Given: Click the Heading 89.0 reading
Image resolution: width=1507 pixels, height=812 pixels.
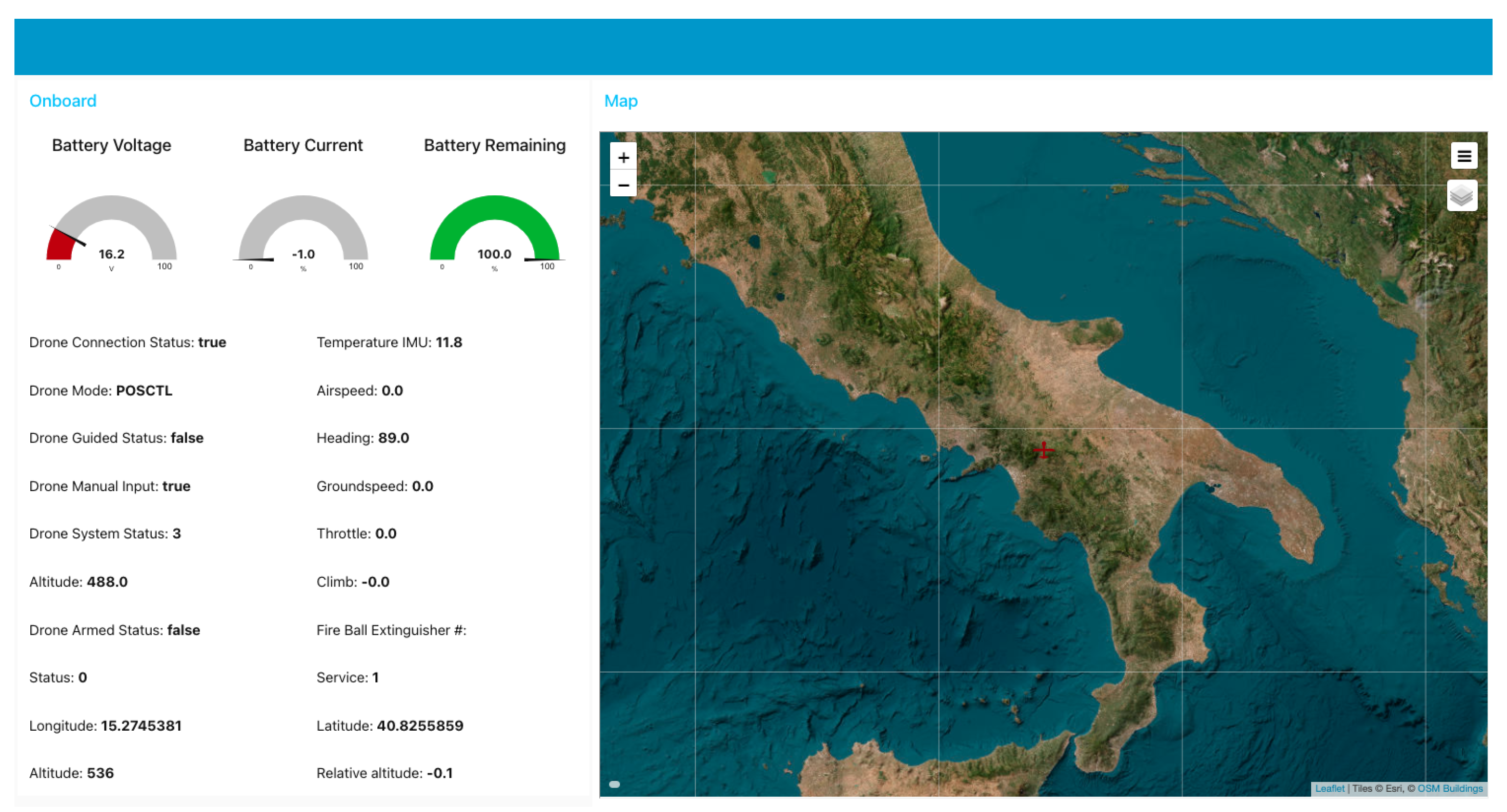Looking at the screenshot, I should click(393, 437).
